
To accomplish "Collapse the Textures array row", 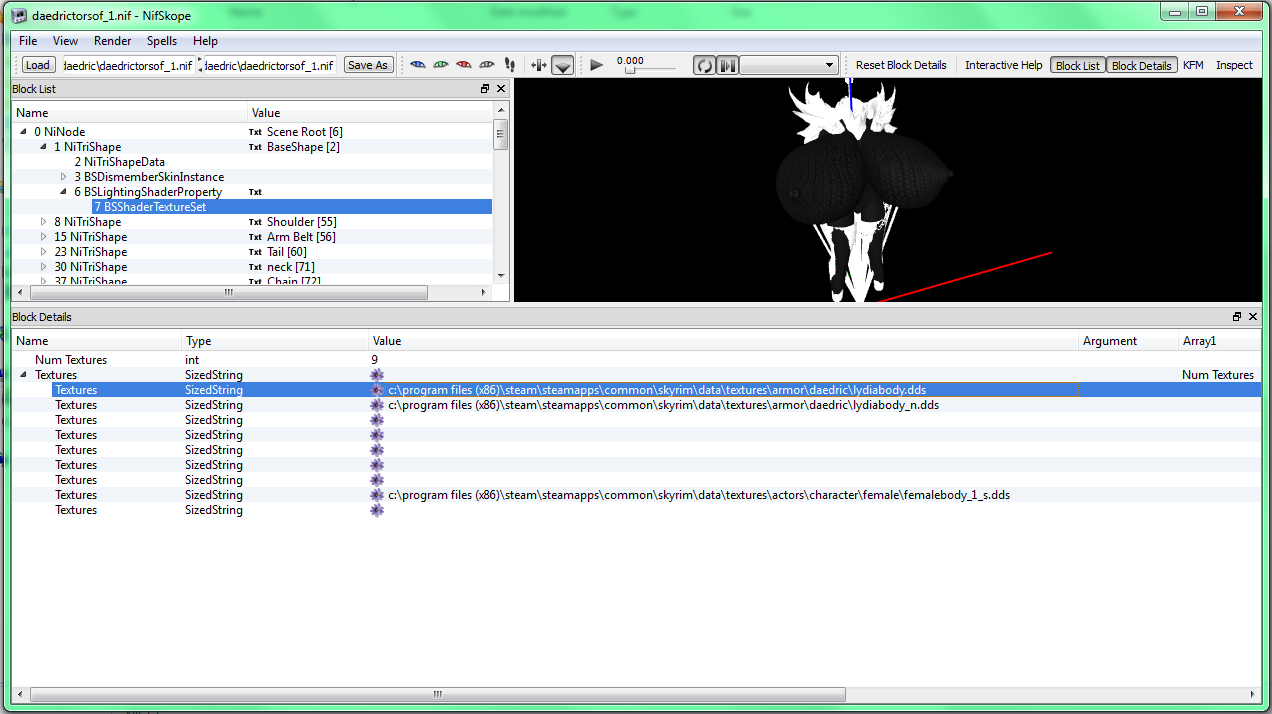I will pyautogui.click(x=24, y=375).
